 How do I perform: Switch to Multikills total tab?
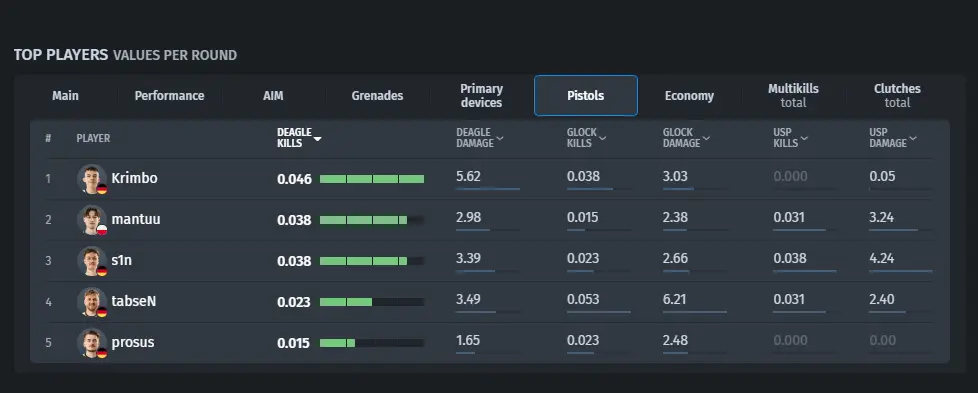pyautogui.click(x=793, y=95)
